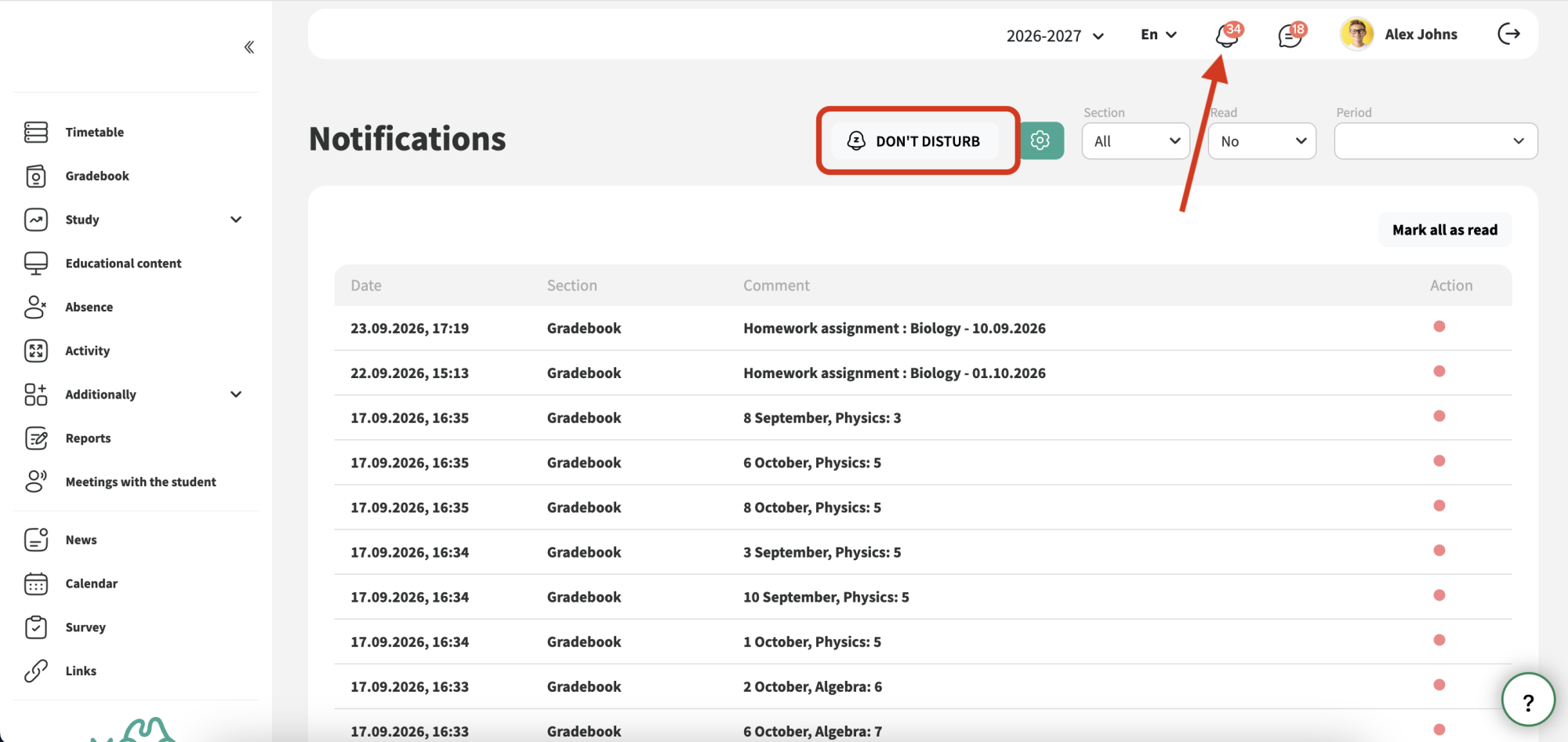
Task: Click the Alex Johns user name
Action: click(1421, 35)
